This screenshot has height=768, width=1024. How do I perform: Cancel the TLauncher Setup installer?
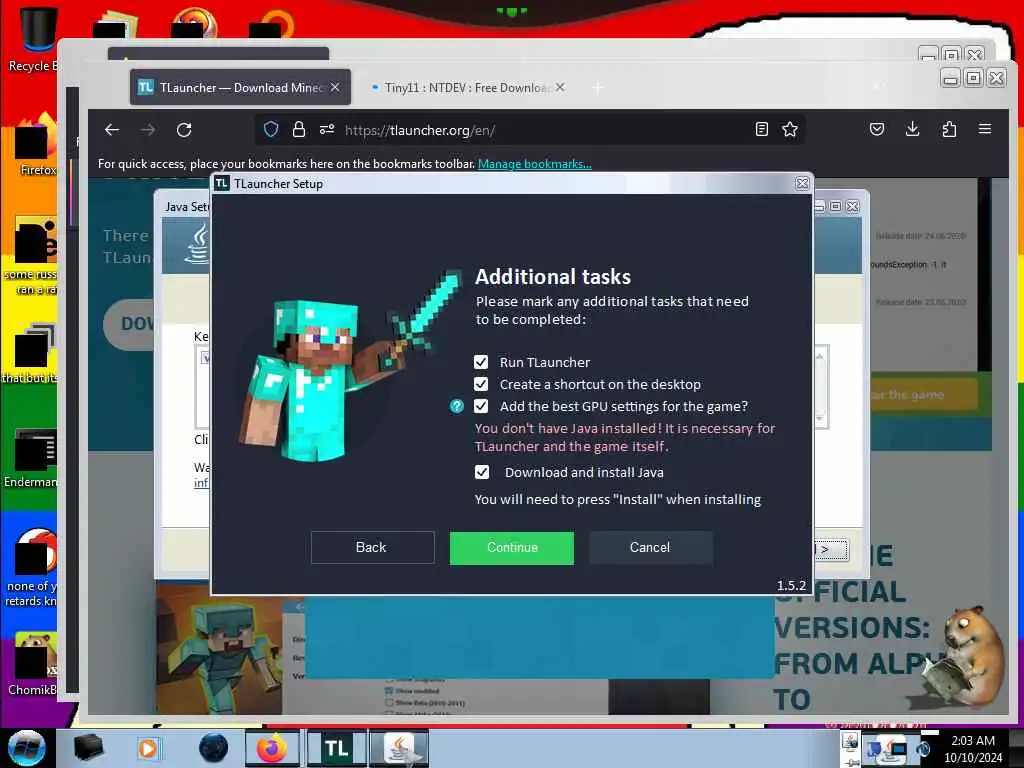(650, 547)
